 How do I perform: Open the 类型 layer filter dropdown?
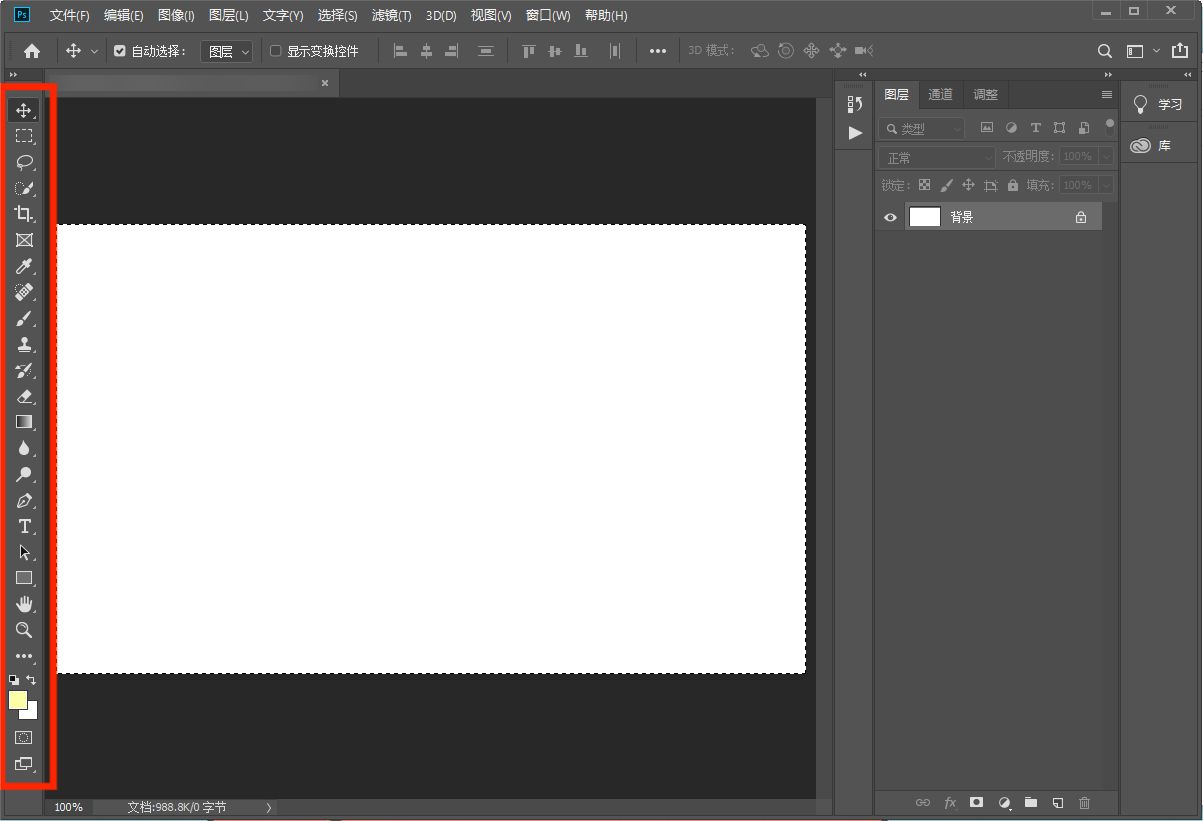click(922, 128)
